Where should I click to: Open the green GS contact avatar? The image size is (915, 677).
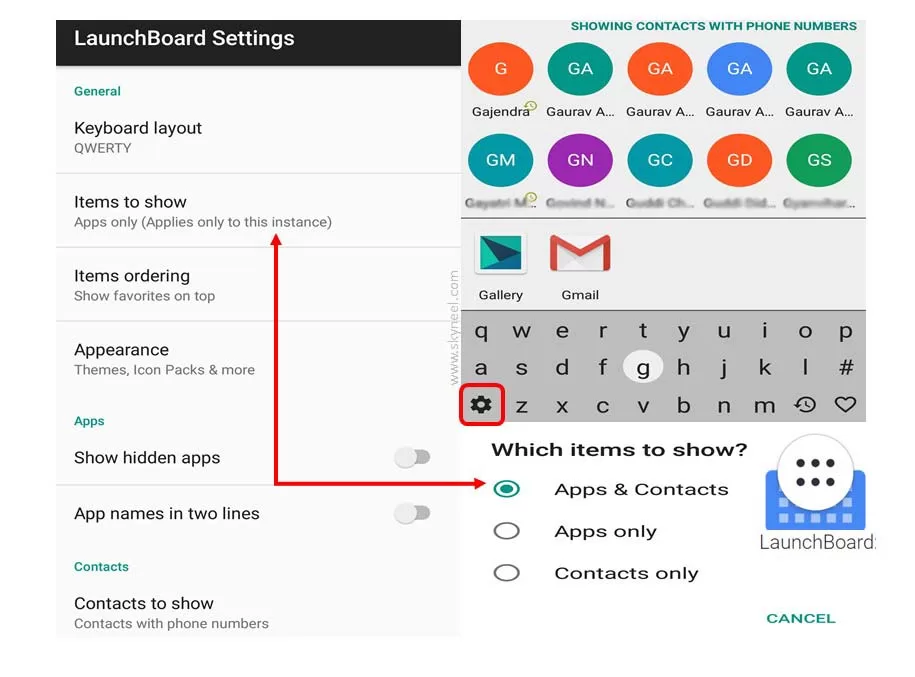(819, 160)
